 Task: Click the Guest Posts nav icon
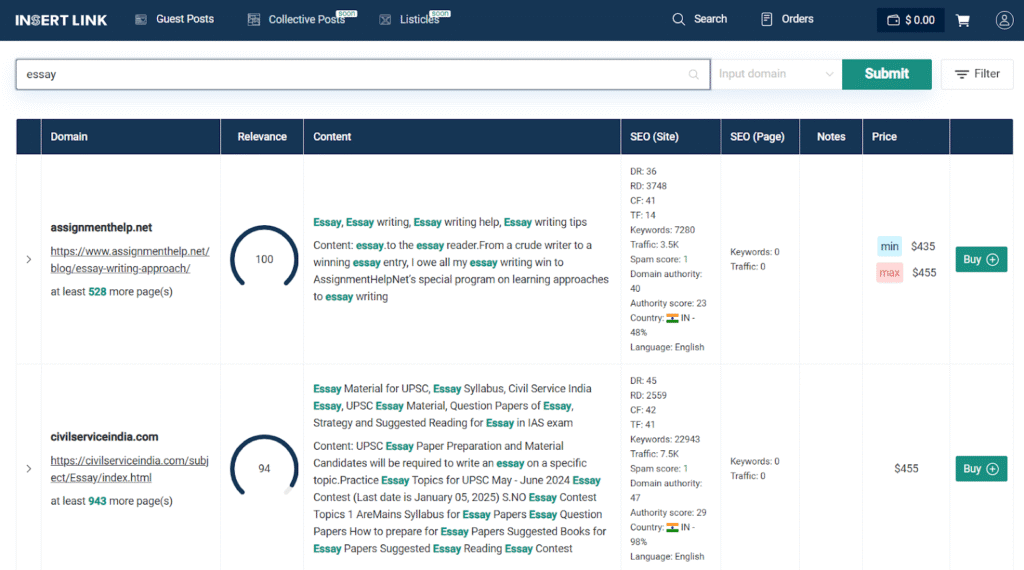[140, 20]
